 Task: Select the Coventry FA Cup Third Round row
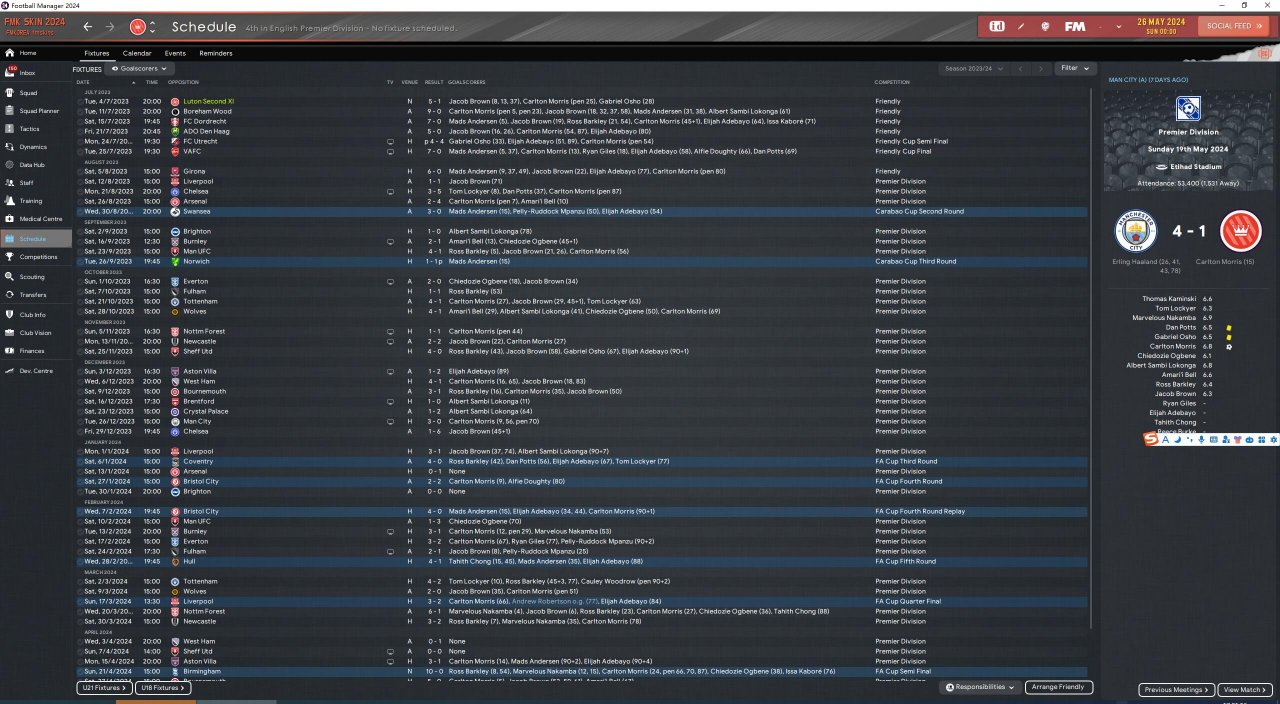pos(580,462)
